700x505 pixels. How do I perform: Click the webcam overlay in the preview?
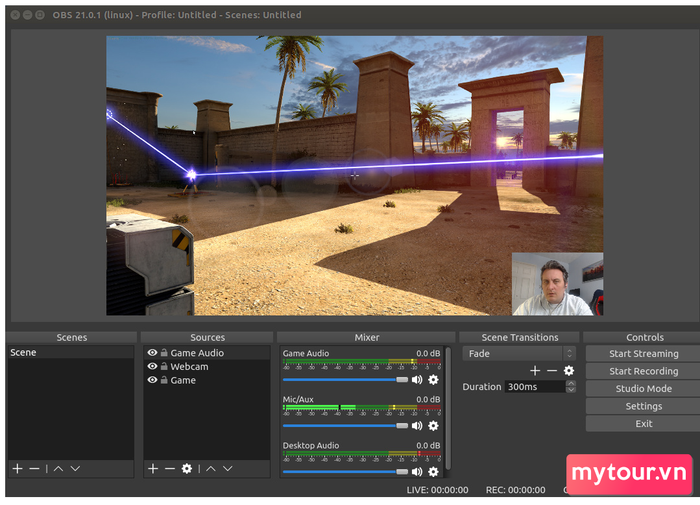[557, 284]
